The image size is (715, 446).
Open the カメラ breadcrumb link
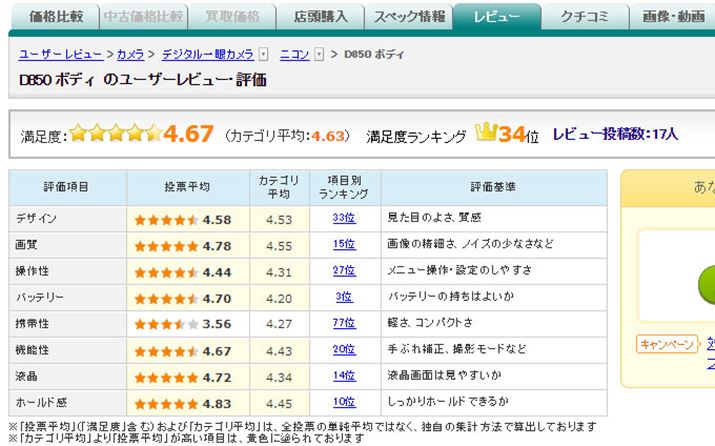[x=130, y=54]
